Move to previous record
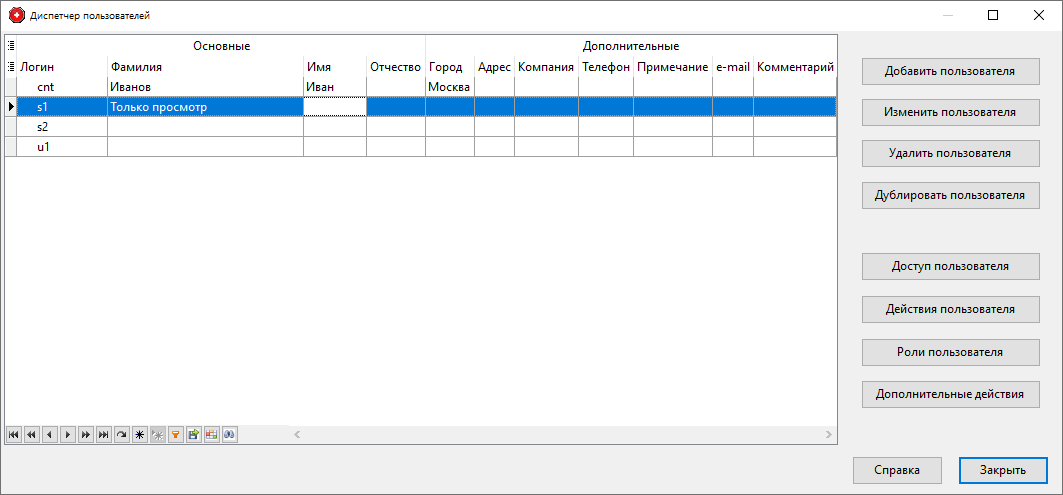The height and width of the screenshot is (495, 1063). (x=49, y=435)
